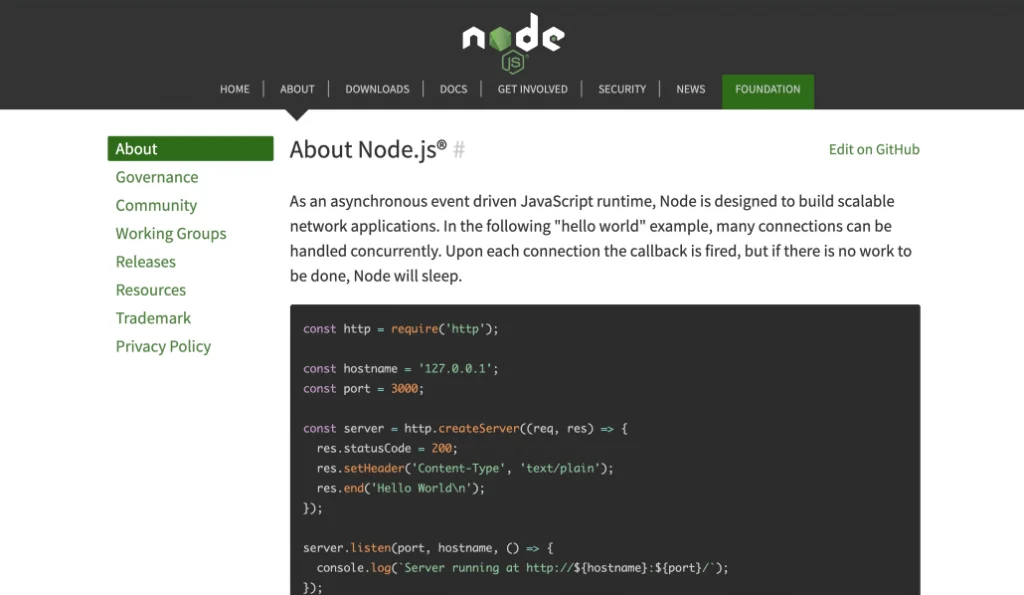
Task: Click the res.statusCode = 200 line
Action: point(387,448)
